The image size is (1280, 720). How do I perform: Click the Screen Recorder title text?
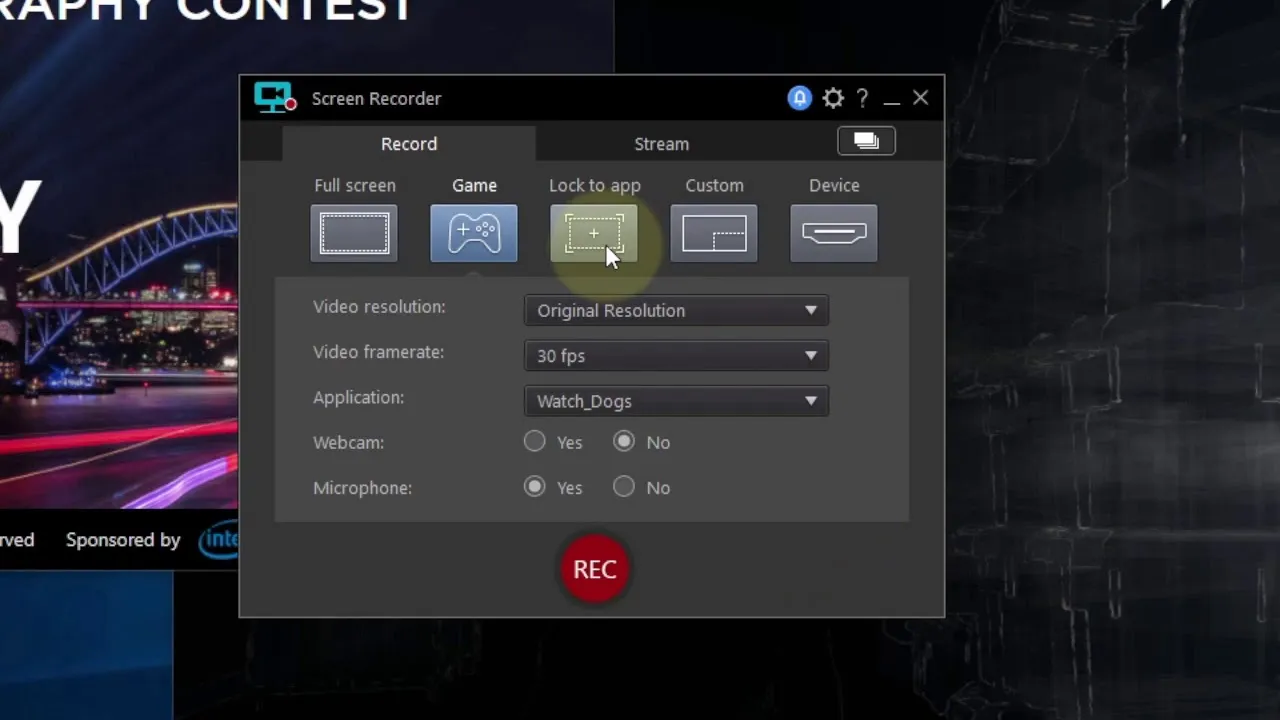point(376,98)
